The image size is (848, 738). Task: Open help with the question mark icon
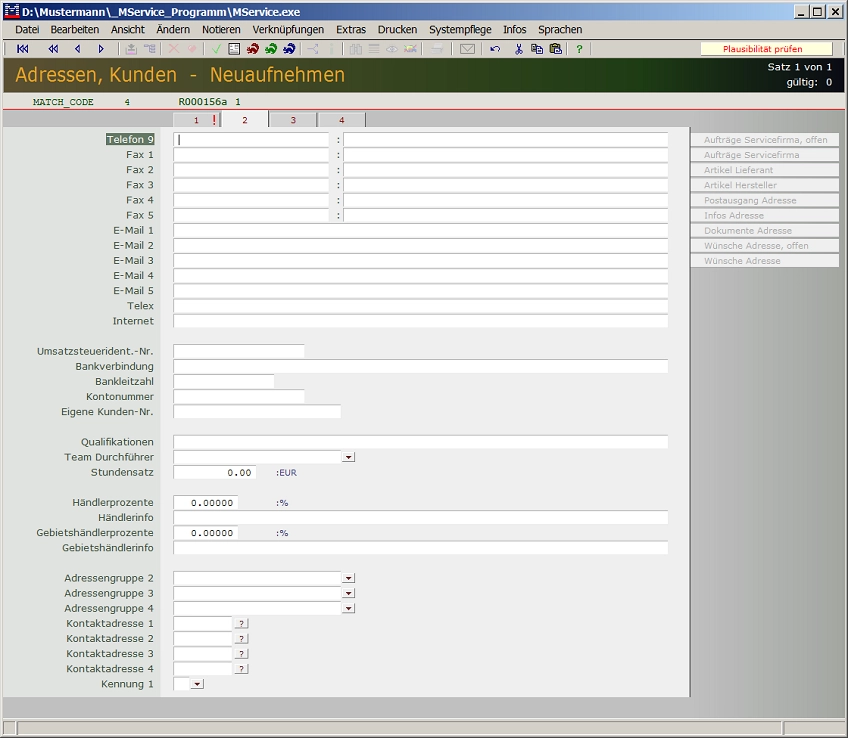[579, 49]
